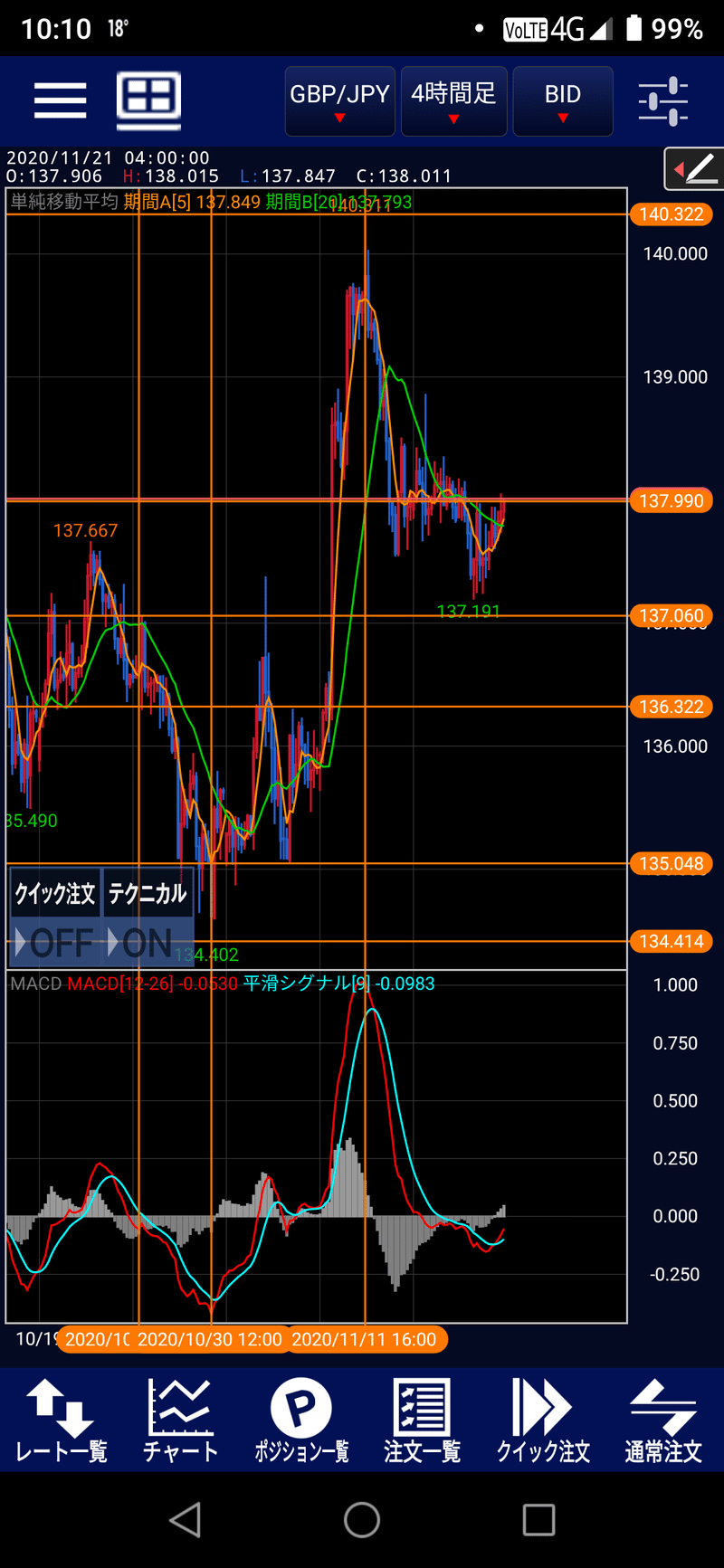Open the 4時間足 timeframe dropdown
The image size is (724, 1568).
[x=453, y=101]
